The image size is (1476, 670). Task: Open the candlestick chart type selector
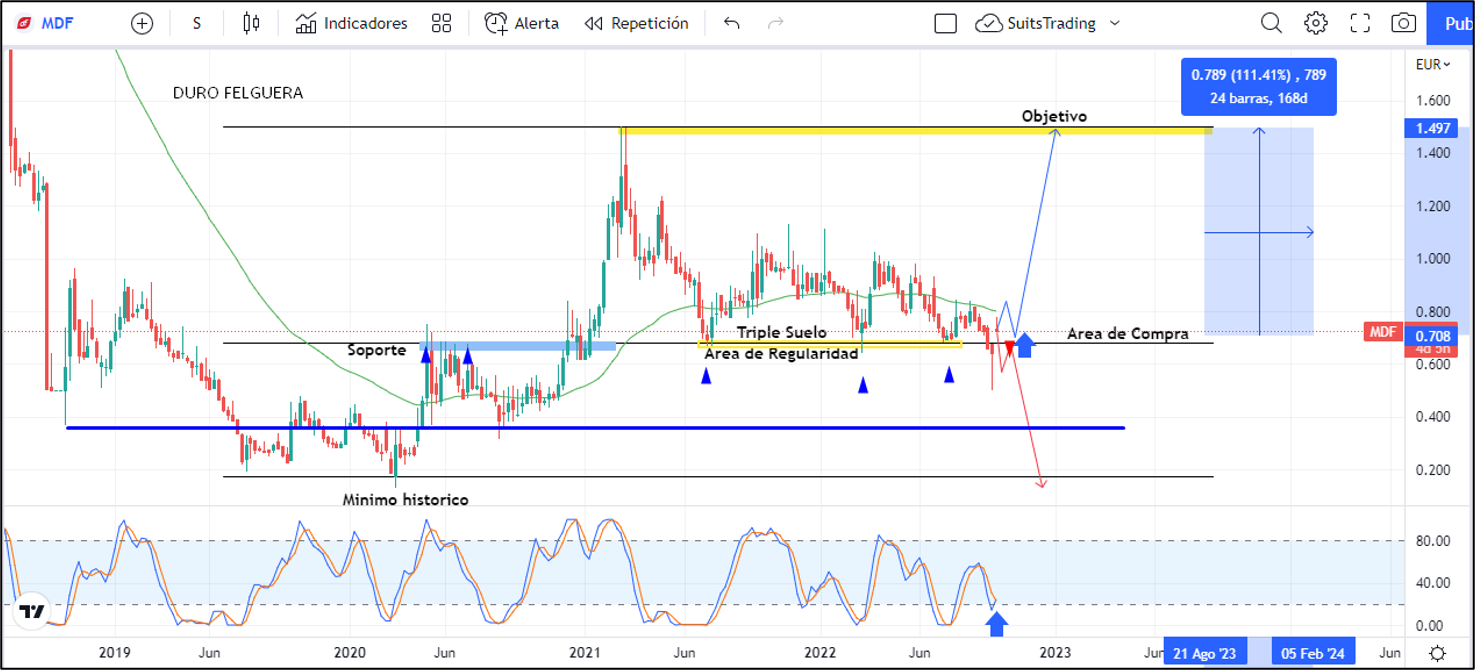point(251,23)
